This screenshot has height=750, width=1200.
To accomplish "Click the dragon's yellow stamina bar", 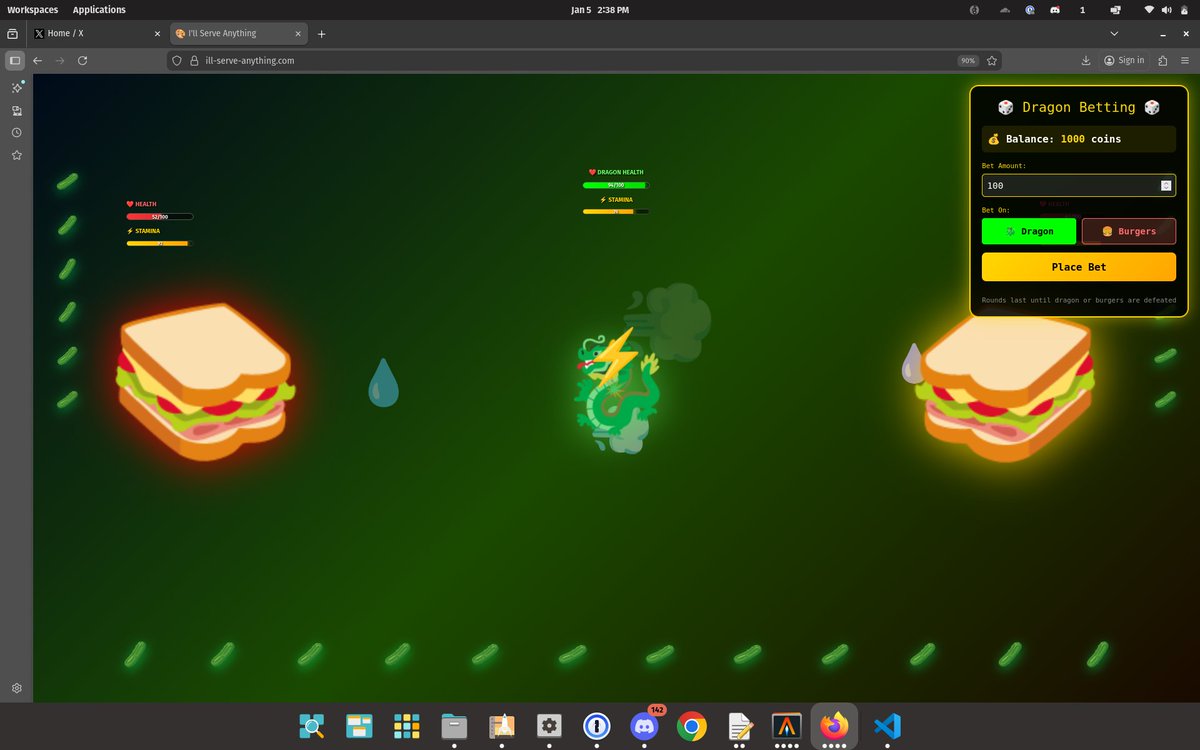I will pyautogui.click(x=616, y=211).
